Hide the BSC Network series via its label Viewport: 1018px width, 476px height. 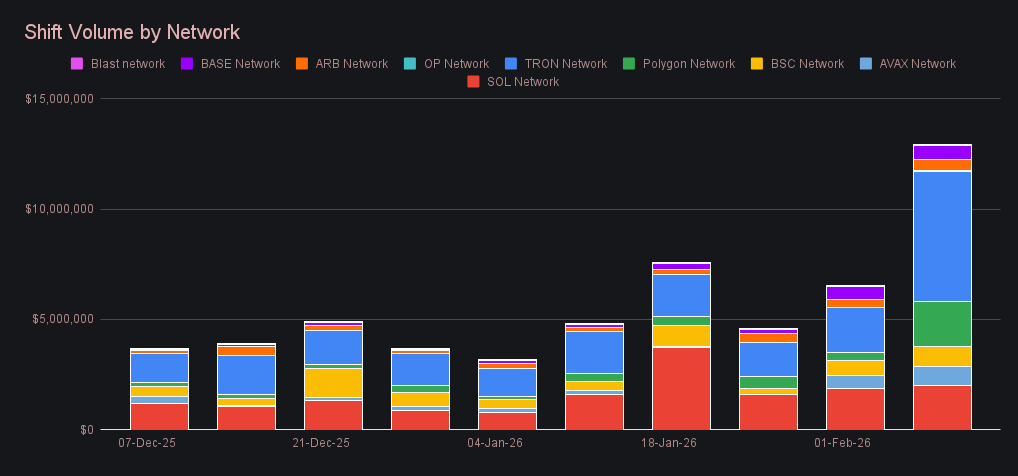pos(807,64)
